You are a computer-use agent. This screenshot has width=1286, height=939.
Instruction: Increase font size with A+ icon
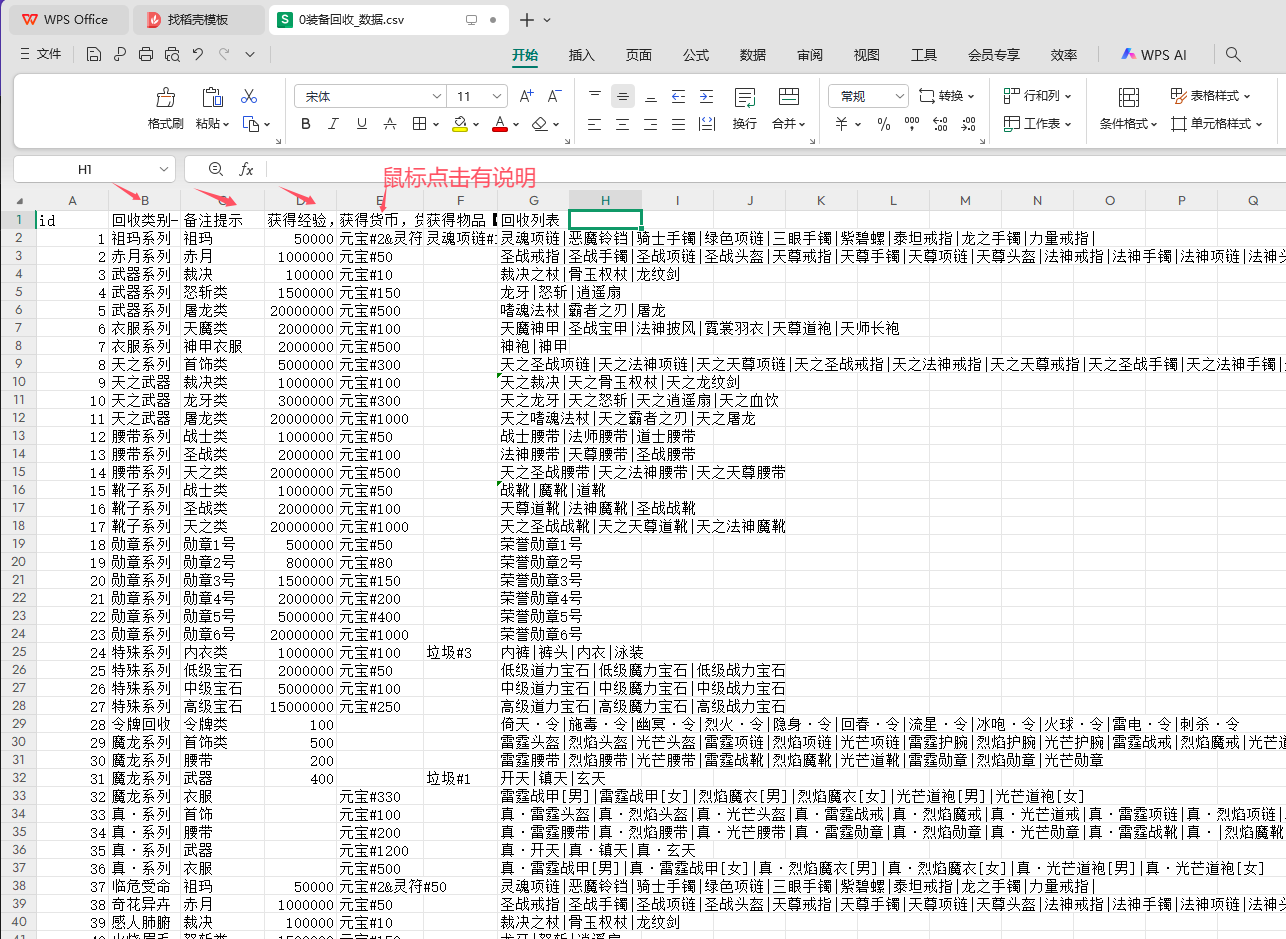coord(526,96)
